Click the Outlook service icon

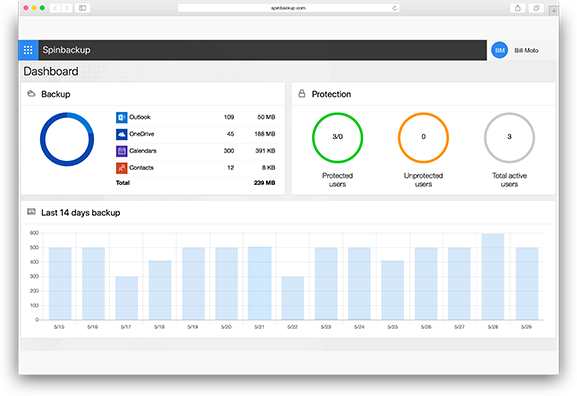[x=121, y=117]
